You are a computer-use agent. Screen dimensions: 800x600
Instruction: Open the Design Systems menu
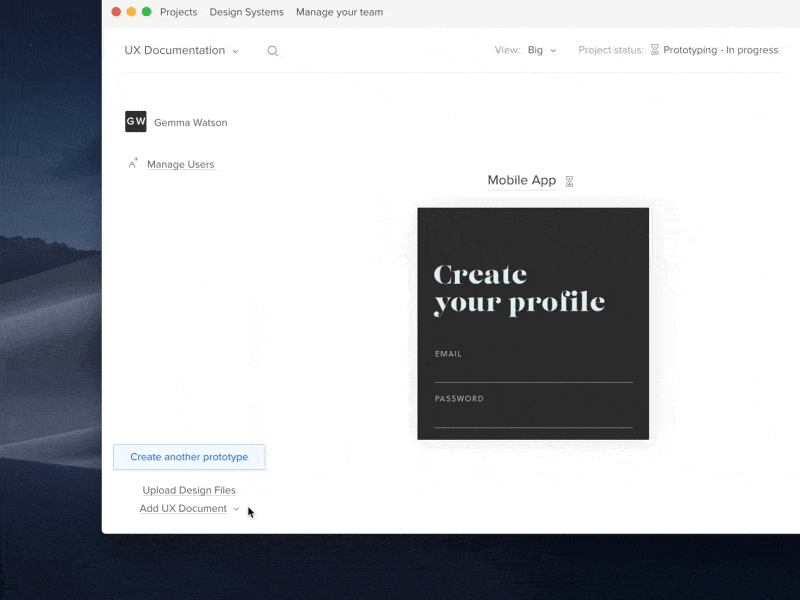point(246,12)
